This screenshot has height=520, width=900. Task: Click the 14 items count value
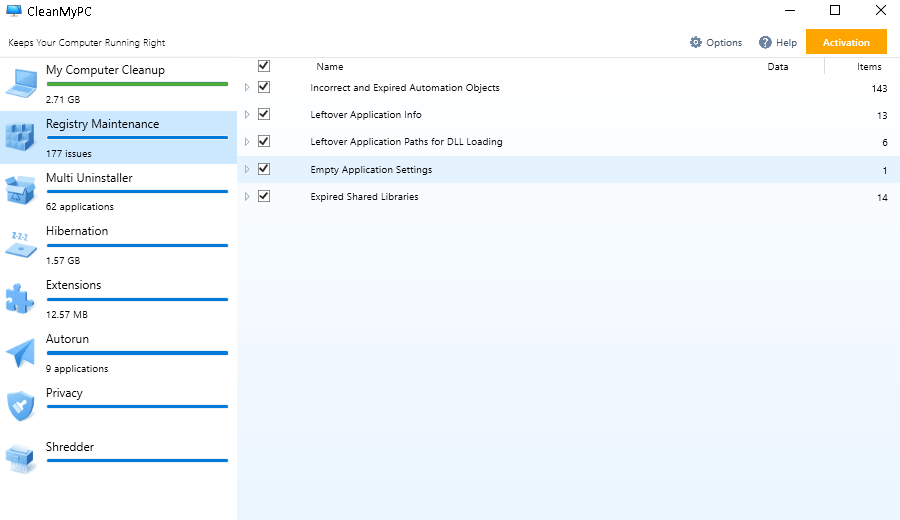pyautogui.click(x=882, y=197)
